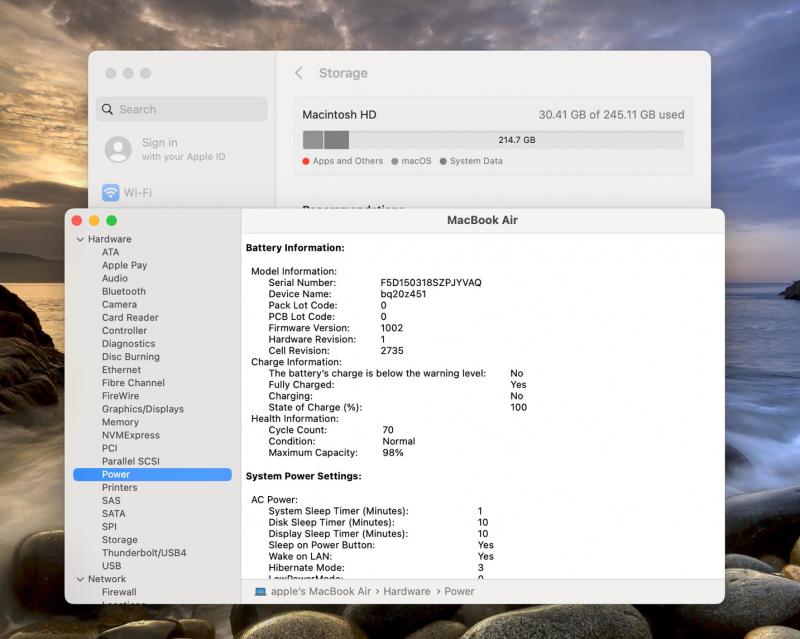Click the System Power Settings heading

point(304,476)
